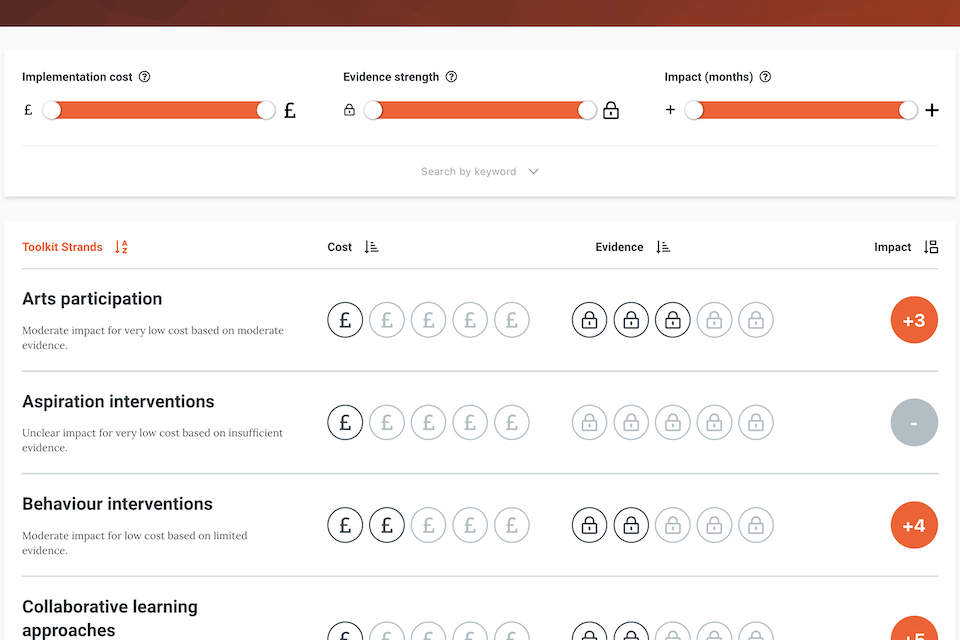Click the Impact (months) help icon
The height and width of the screenshot is (640, 960).
765,77
